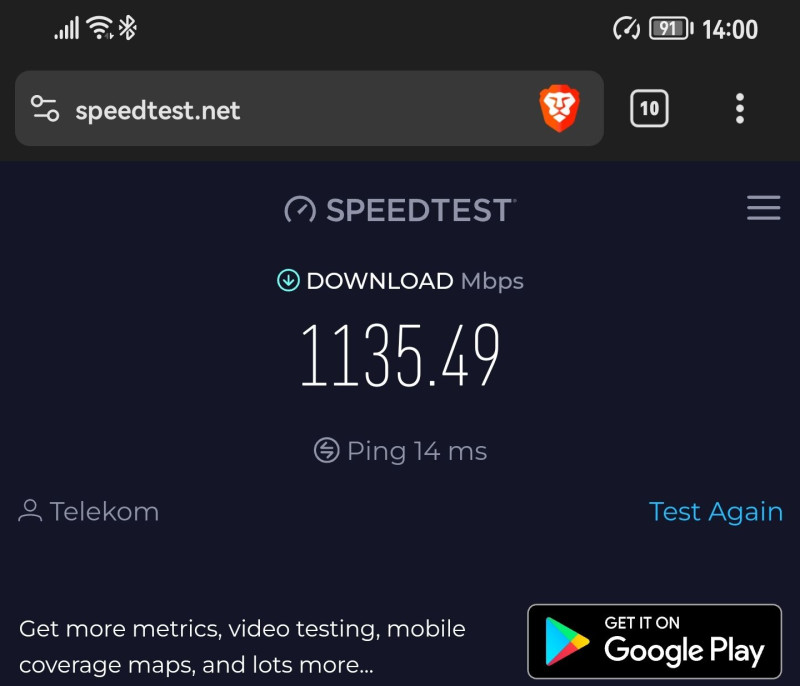The height and width of the screenshot is (686, 800).
Task: Click the SPEEDTEST logo text
Action: 421,210
